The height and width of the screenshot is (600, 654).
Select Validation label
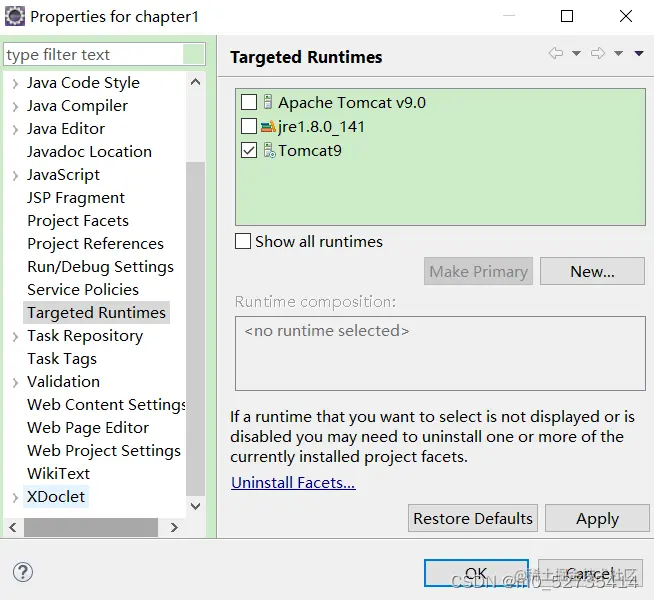click(x=63, y=382)
